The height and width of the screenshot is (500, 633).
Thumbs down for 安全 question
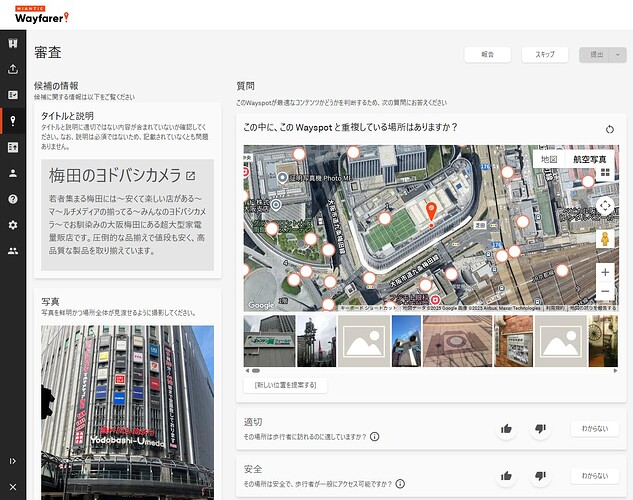point(540,476)
